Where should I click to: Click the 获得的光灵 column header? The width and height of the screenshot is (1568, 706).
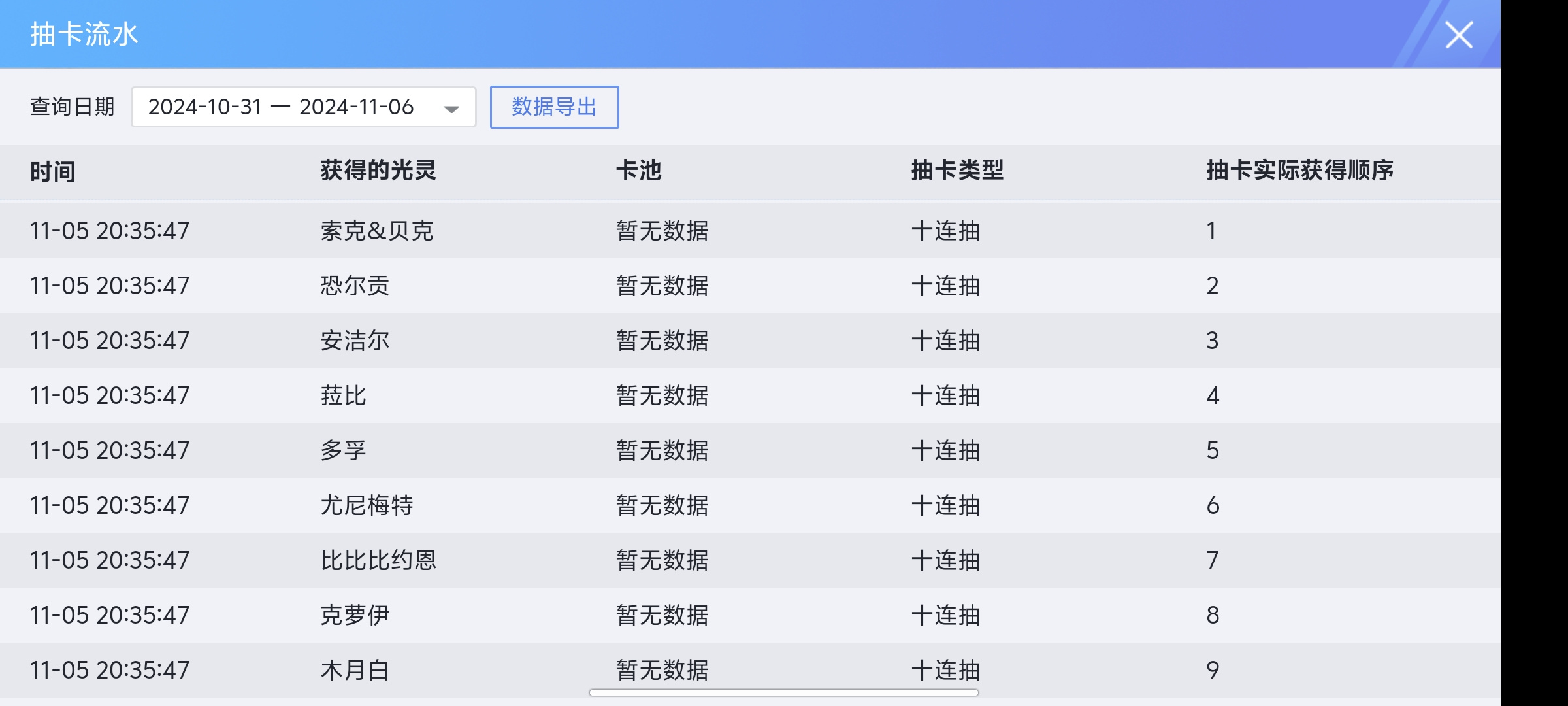[x=378, y=171]
